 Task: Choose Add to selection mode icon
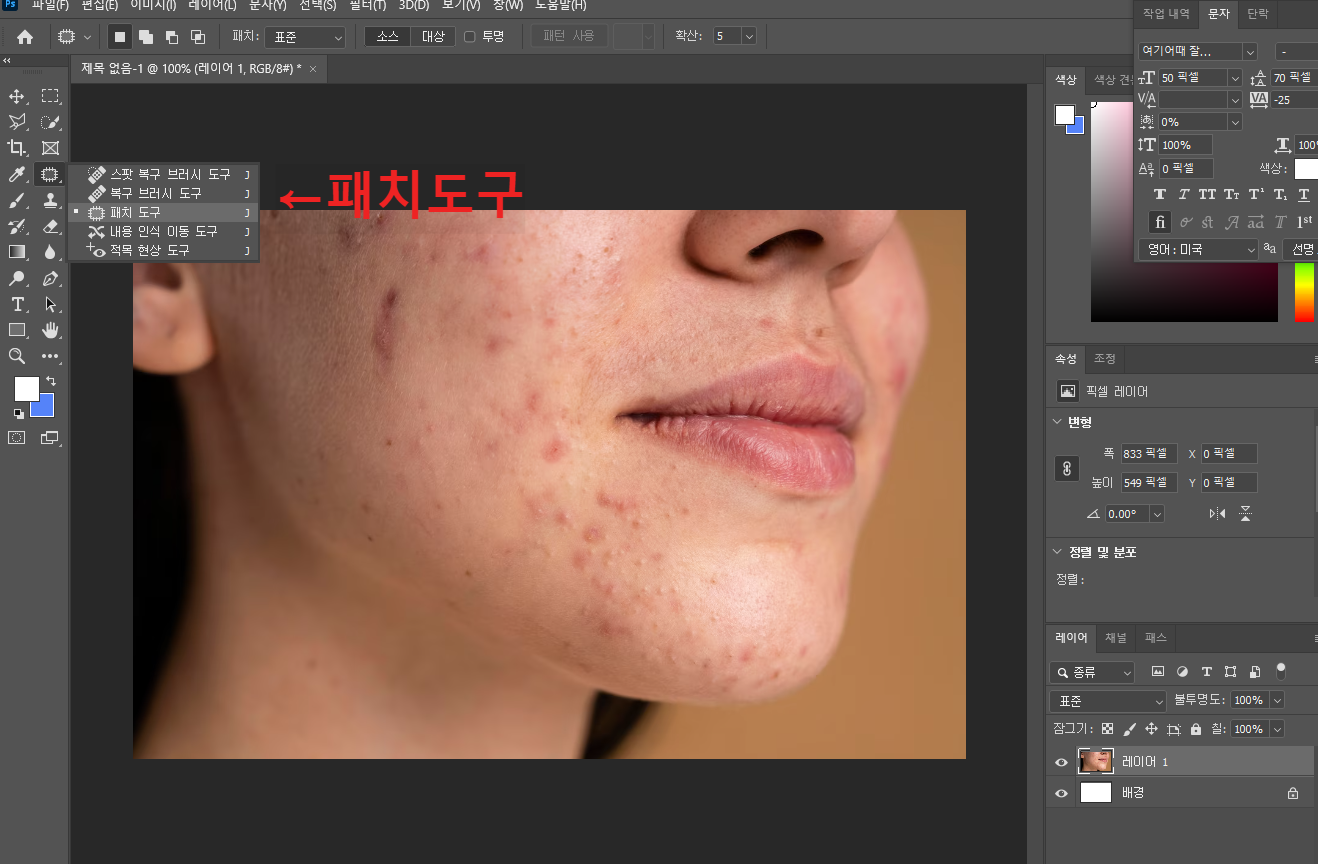click(146, 37)
